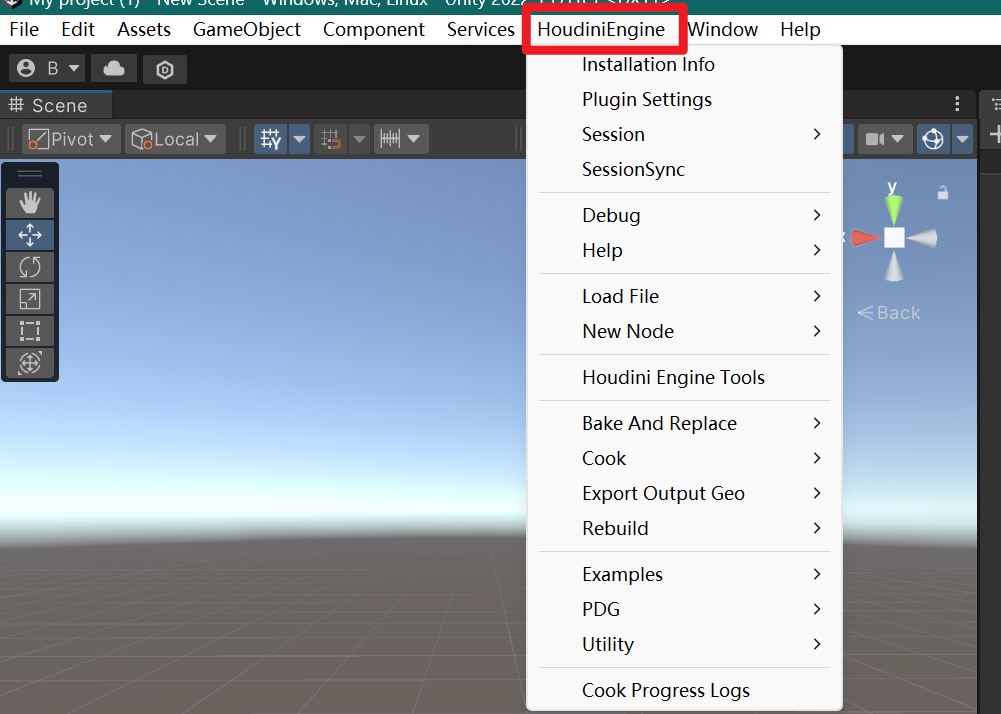
Task: Open Scene view options kebab menu
Action: click(x=956, y=103)
